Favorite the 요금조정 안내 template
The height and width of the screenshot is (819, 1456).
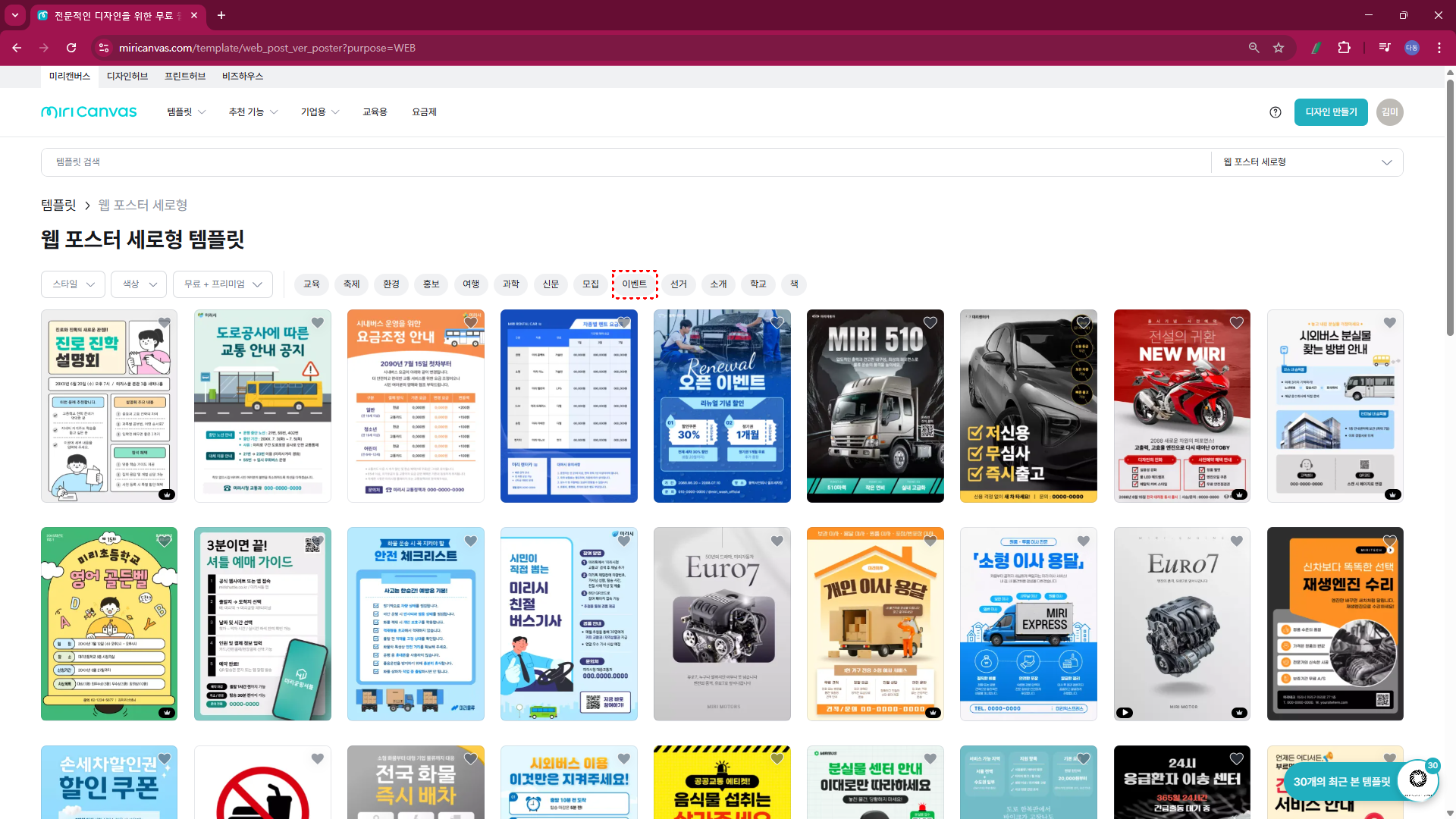(x=471, y=323)
